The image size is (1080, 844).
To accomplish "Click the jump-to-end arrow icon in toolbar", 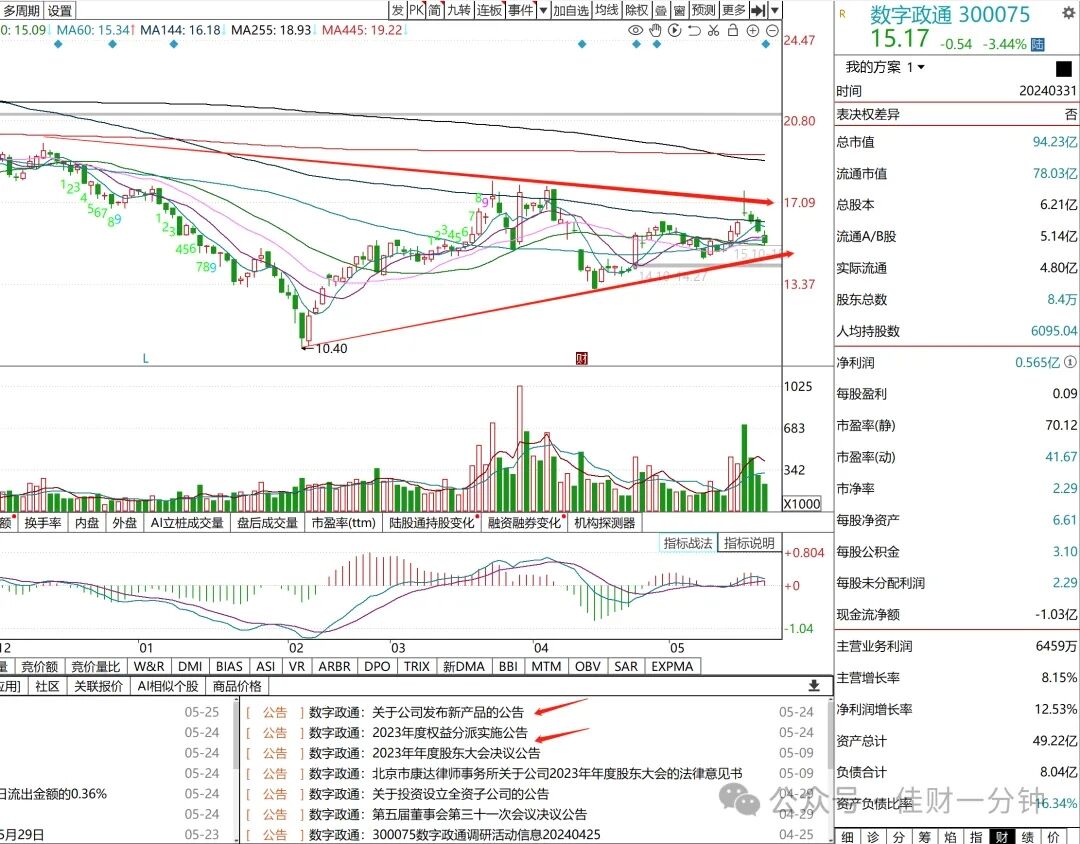I will (x=758, y=10).
